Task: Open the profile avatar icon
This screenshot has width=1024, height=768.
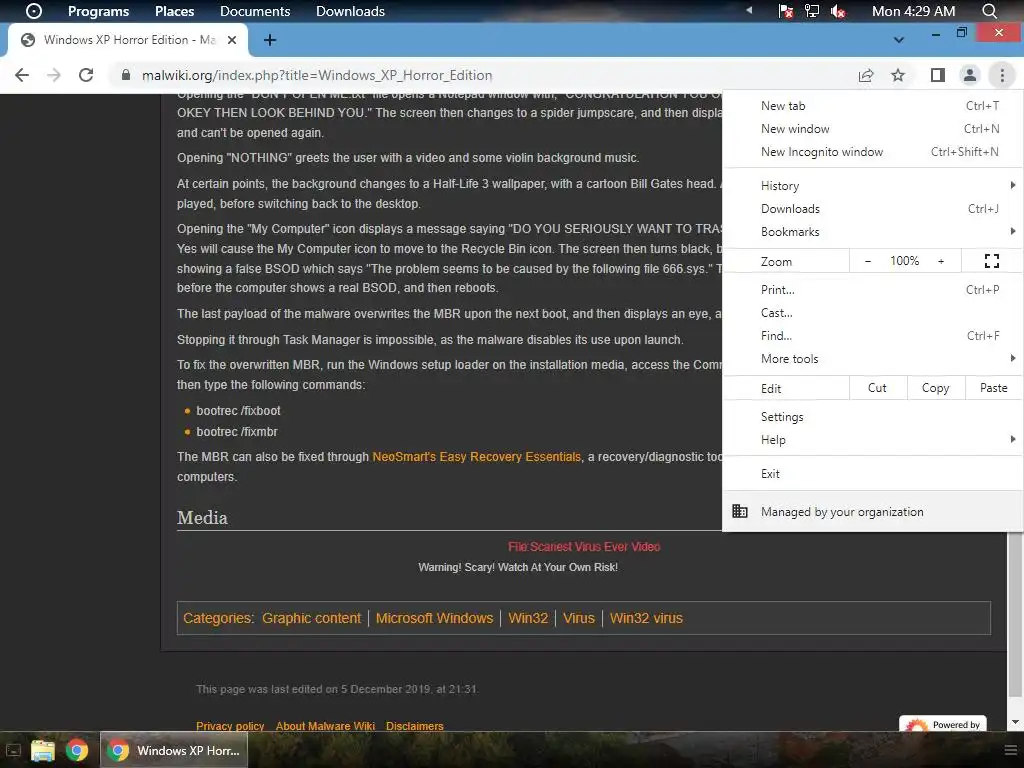Action: tap(970, 75)
